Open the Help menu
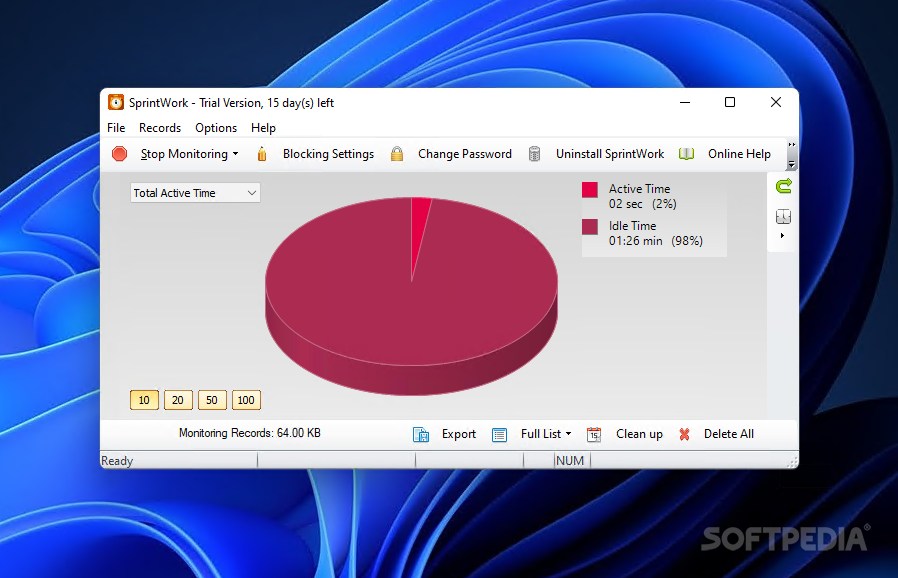 tap(263, 128)
